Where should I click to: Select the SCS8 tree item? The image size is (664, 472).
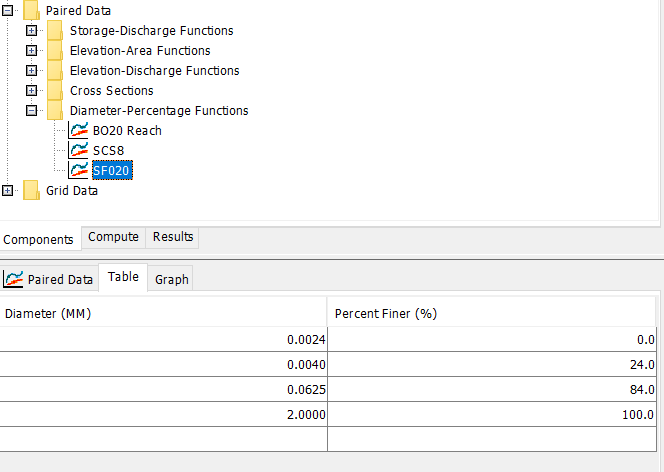pyautogui.click(x=108, y=150)
